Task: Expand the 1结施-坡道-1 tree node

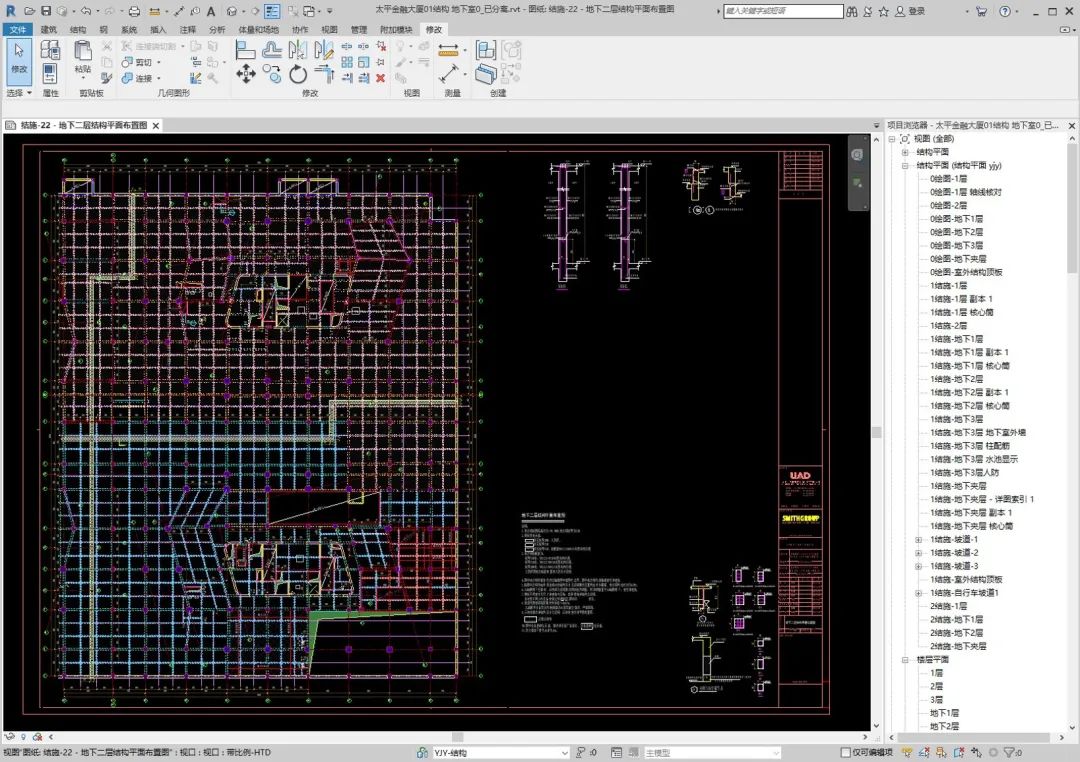Action: coord(918,539)
